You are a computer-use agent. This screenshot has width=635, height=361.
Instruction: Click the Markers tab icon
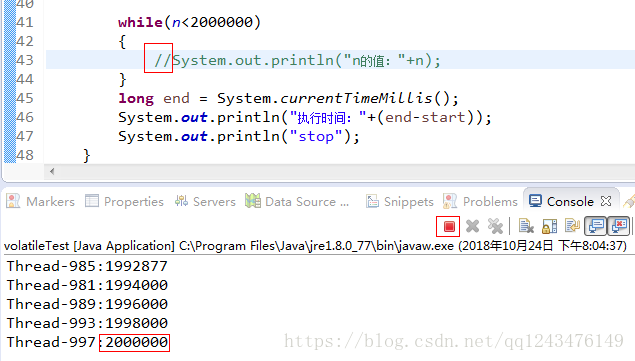(x=13, y=201)
